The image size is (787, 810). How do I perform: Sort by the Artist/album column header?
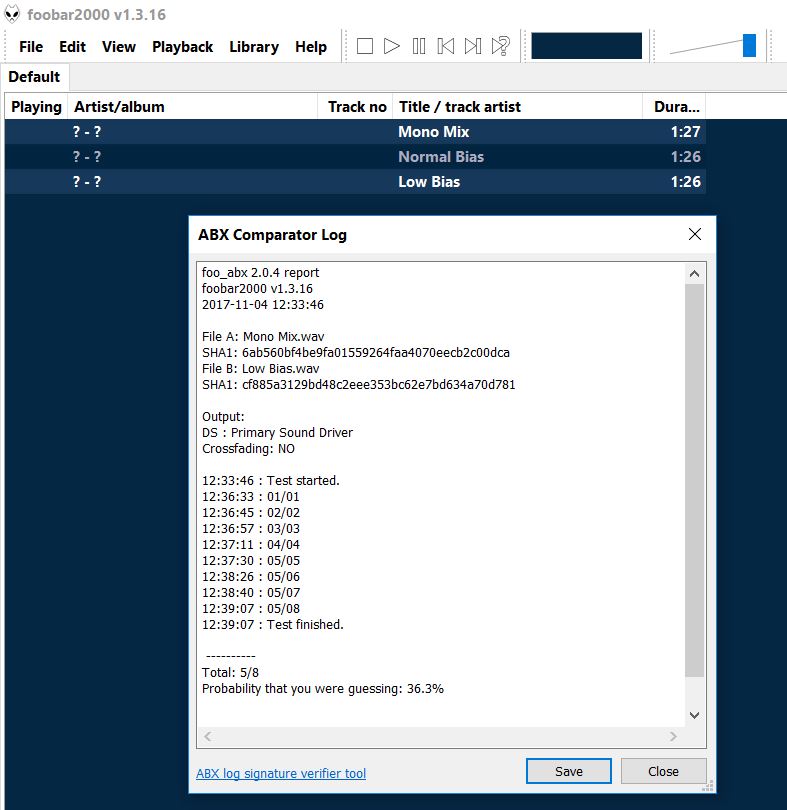pos(193,107)
